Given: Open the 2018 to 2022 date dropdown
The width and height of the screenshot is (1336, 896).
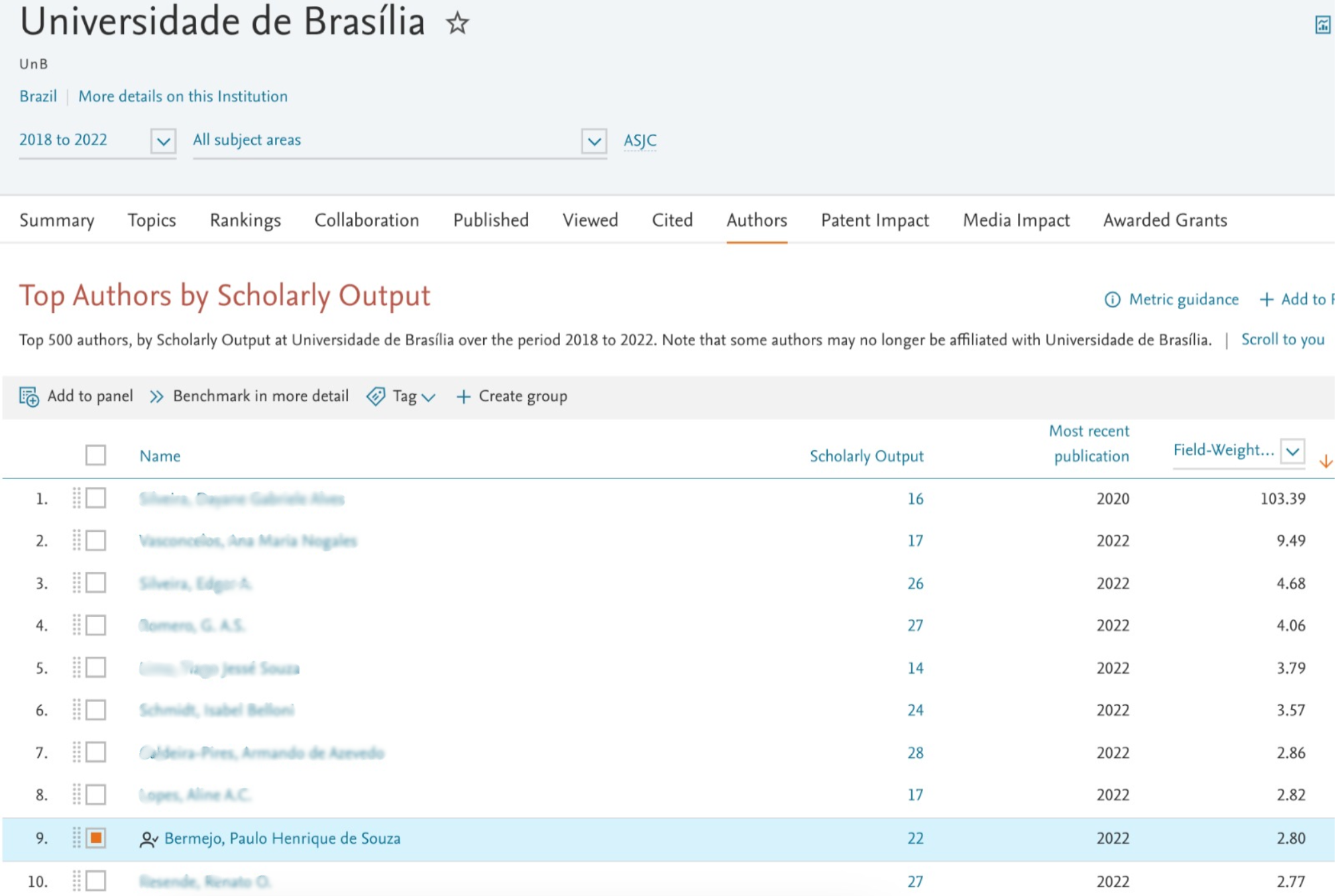Looking at the screenshot, I should coord(162,140).
